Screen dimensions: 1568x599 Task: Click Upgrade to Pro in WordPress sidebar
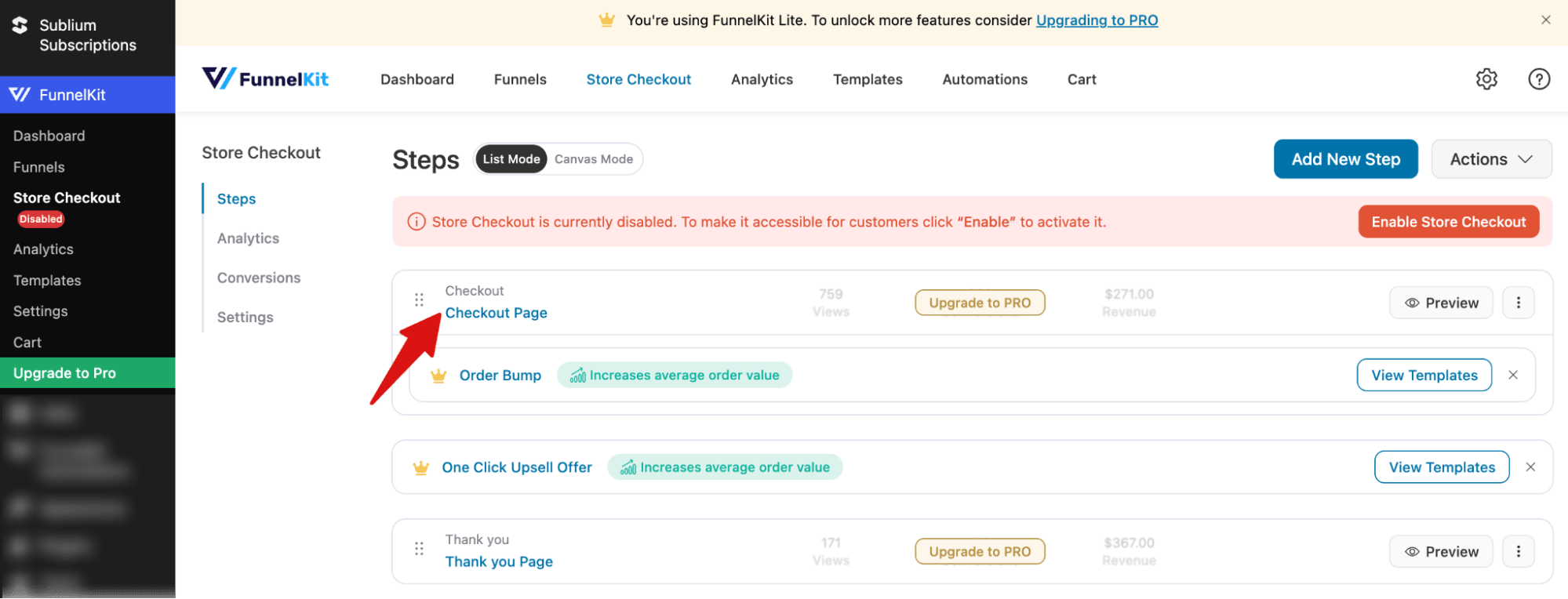(x=87, y=373)
